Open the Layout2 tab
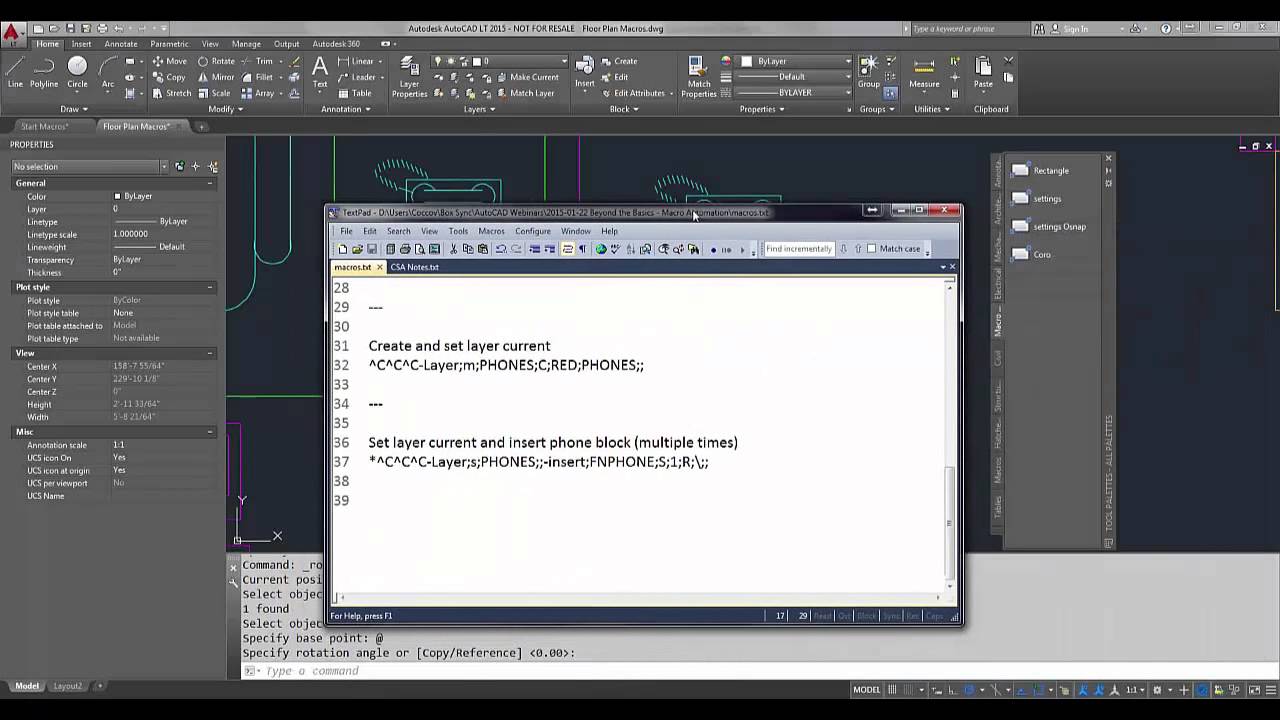 67,686
